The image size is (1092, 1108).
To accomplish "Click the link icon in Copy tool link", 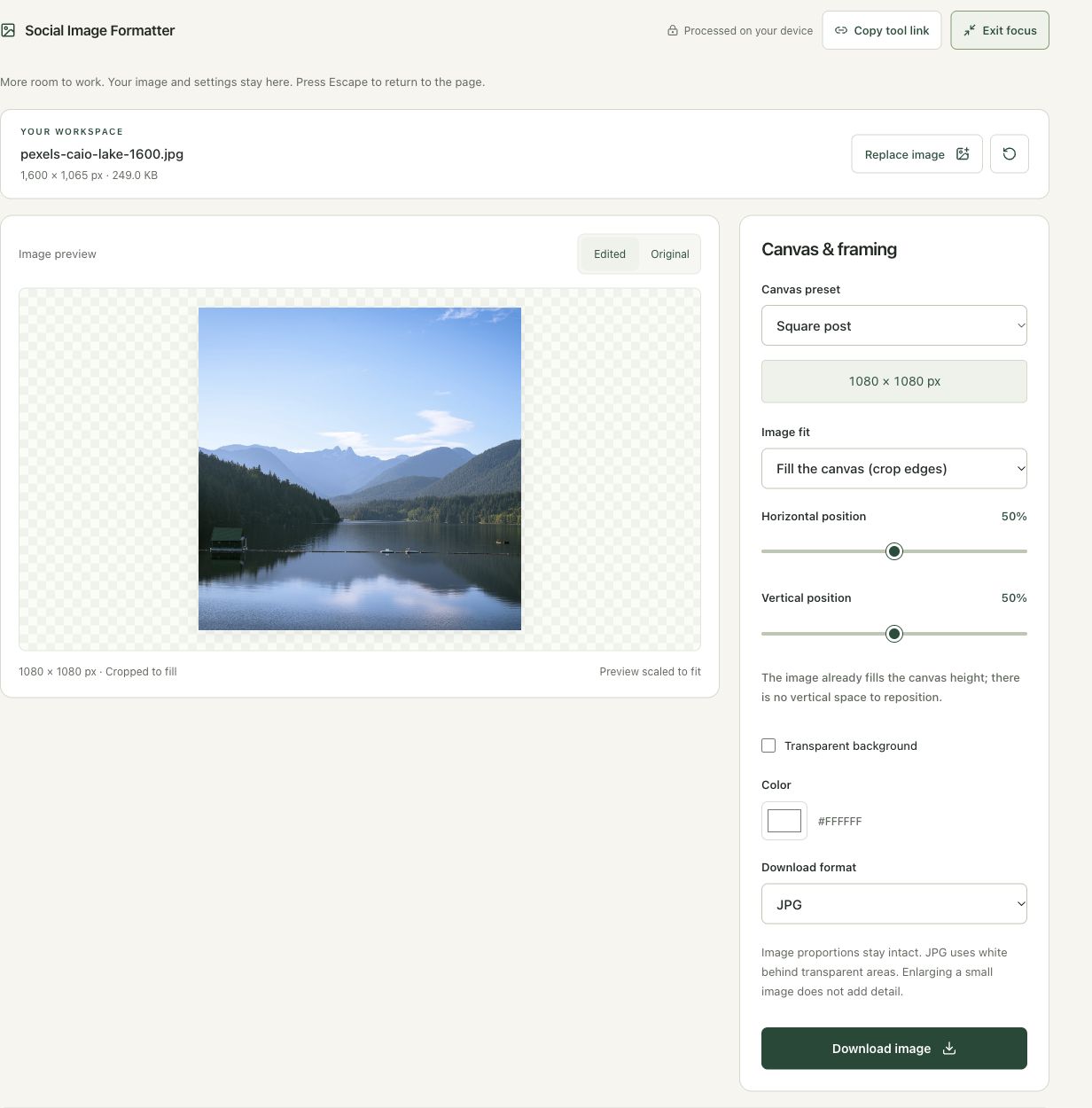I will (841, 30).
